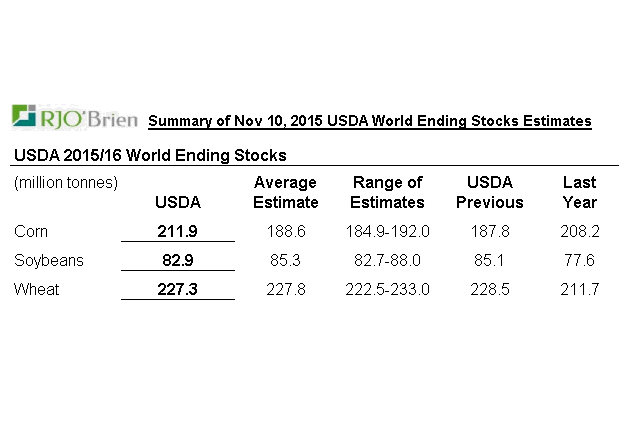Select the USDA 2015/16 World Ending Stocks heading
The height and width of the screenshot is (430, 630).
(149, 155)
